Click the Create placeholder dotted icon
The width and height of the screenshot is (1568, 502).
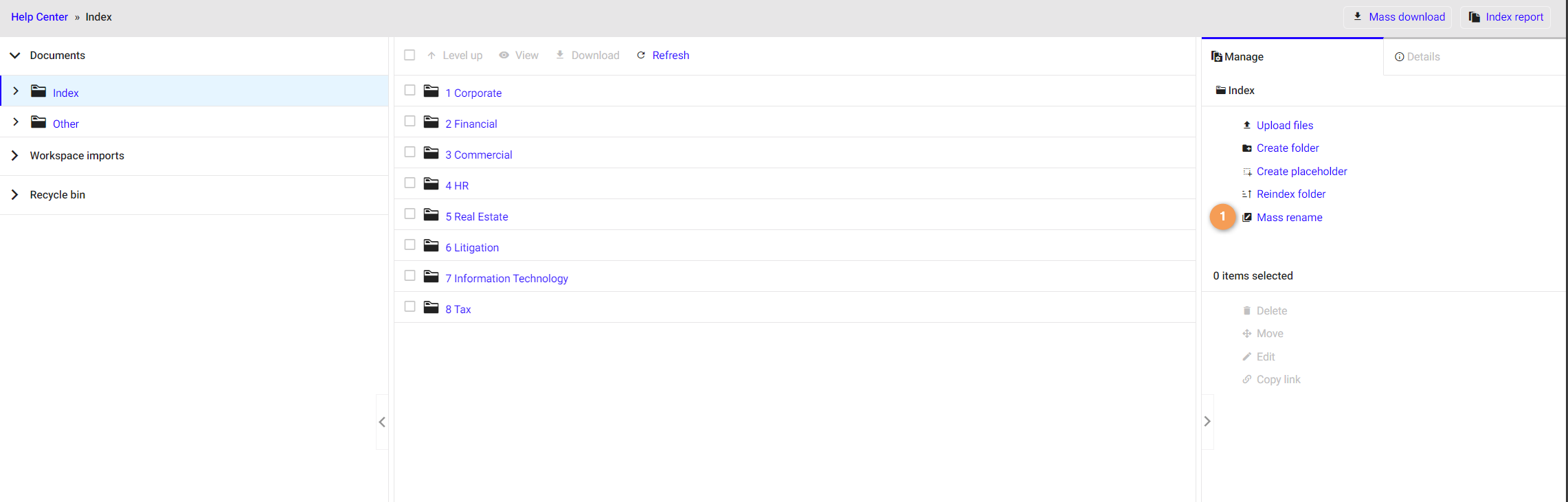coord(1246,172)
